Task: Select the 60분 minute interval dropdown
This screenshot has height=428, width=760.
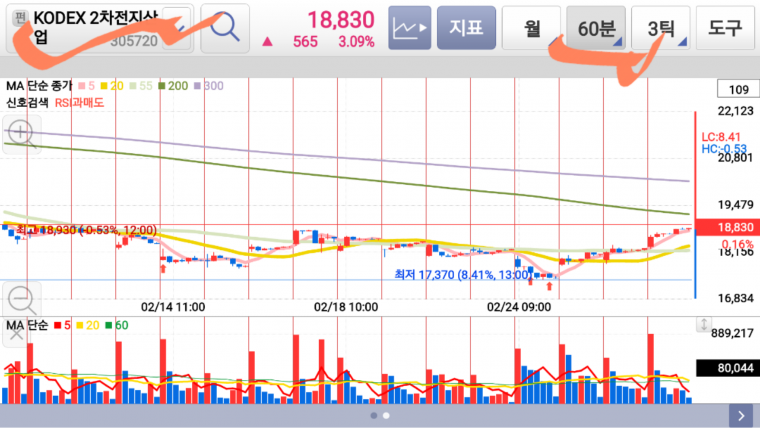Action: [596, 28]
